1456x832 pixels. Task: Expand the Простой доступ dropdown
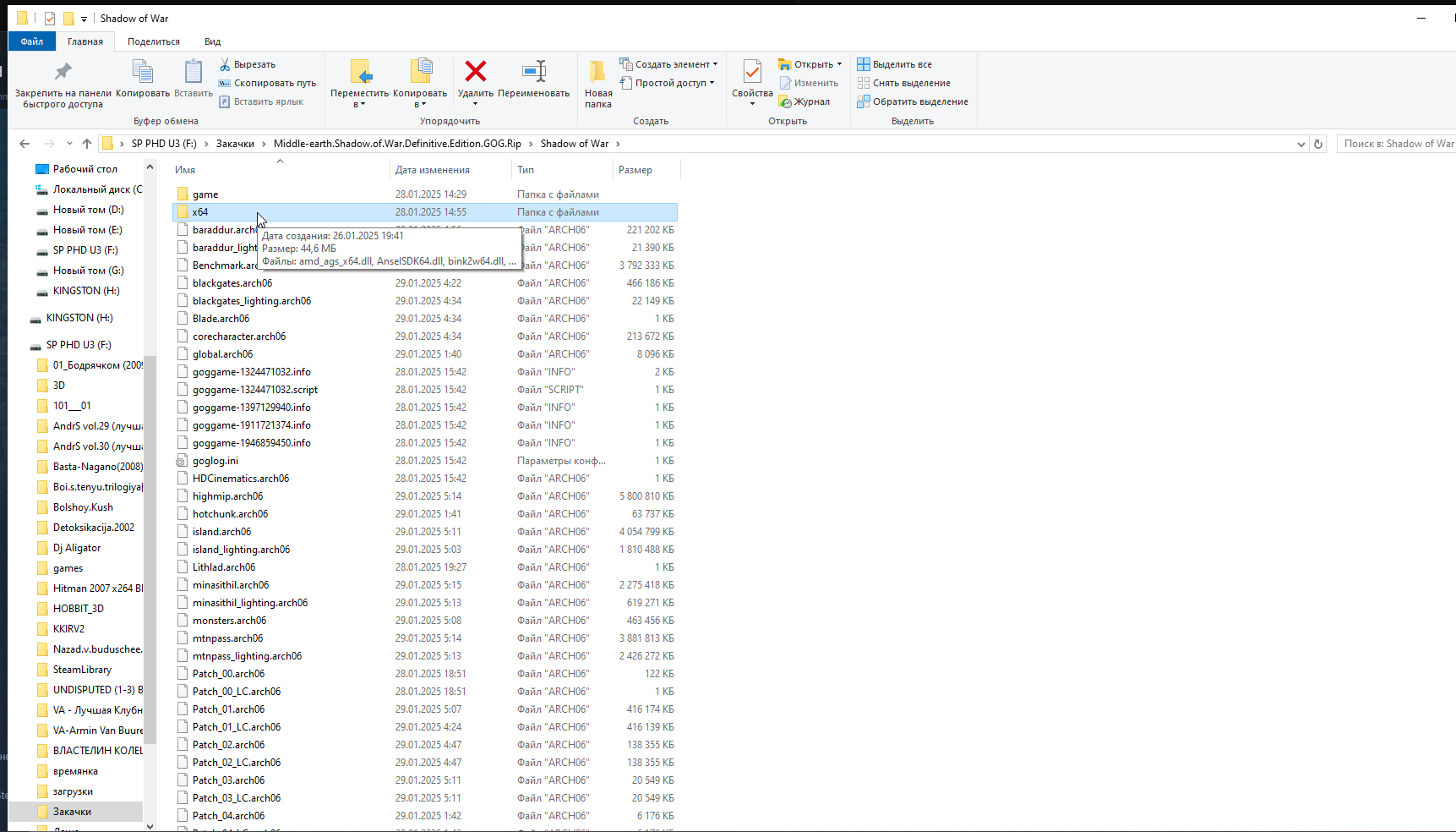pyautogui.click(x=712, y=83)
